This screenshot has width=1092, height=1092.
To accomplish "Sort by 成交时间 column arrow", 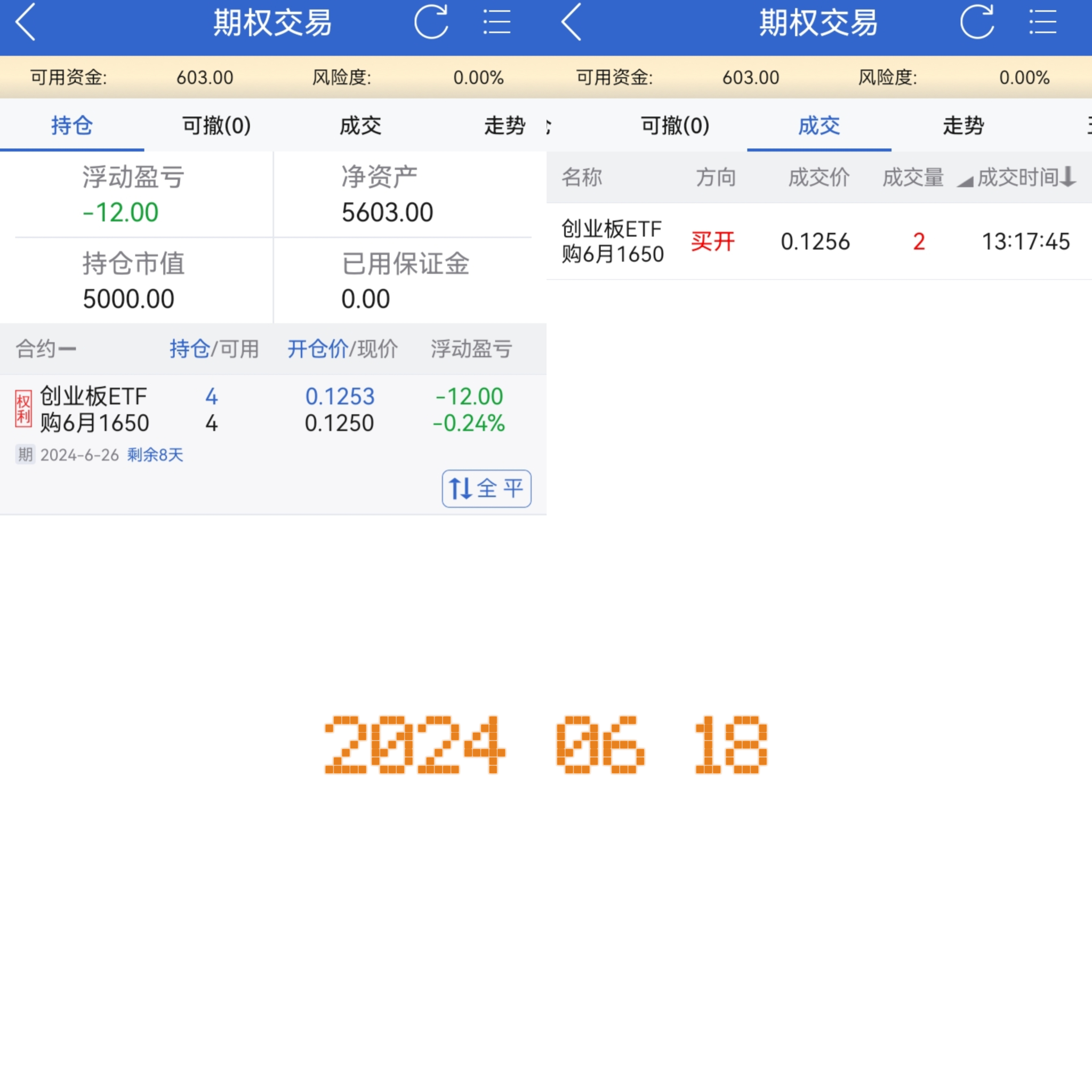I will [1067, 177].
